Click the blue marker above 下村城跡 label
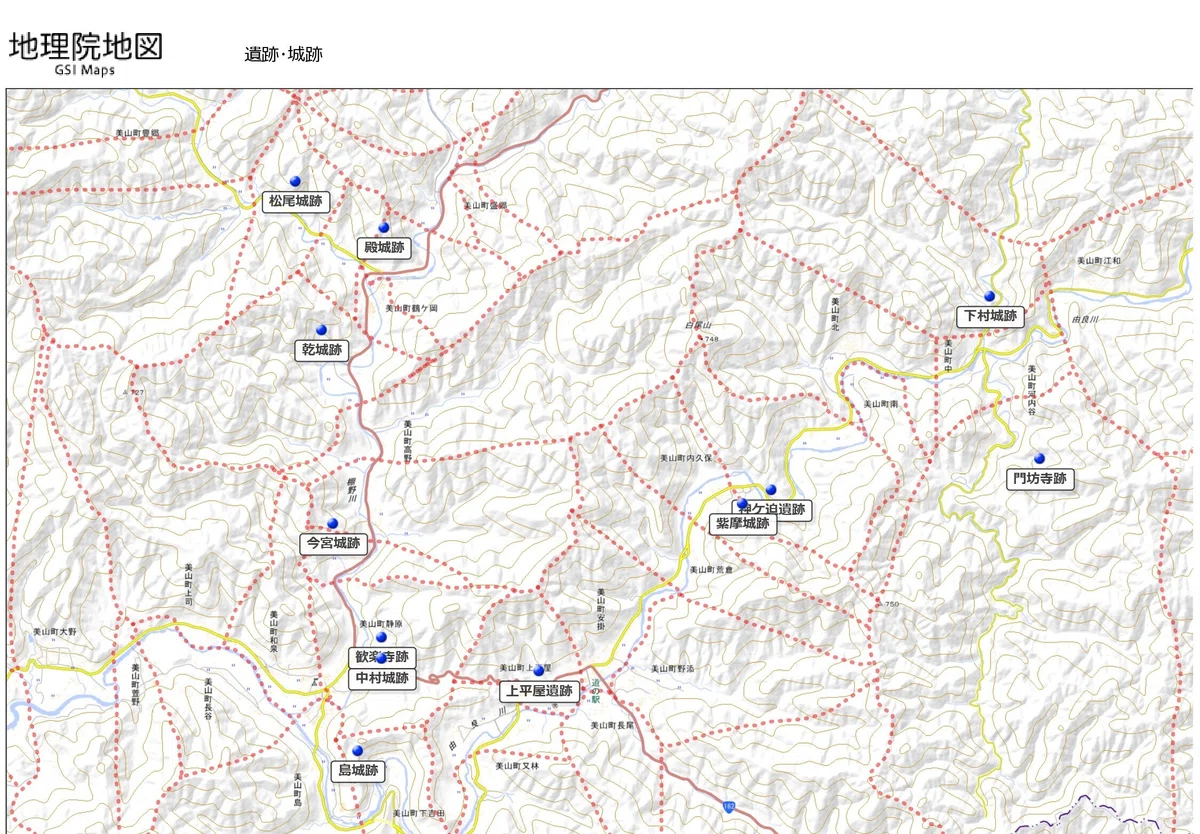Image resolution: width=1200 pixels, height=834 pixels. 989,296
